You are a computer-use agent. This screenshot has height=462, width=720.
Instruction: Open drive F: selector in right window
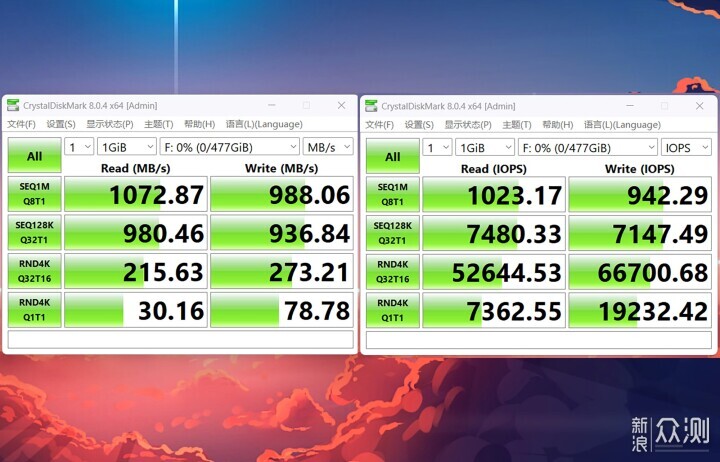[x=588, y=147]
